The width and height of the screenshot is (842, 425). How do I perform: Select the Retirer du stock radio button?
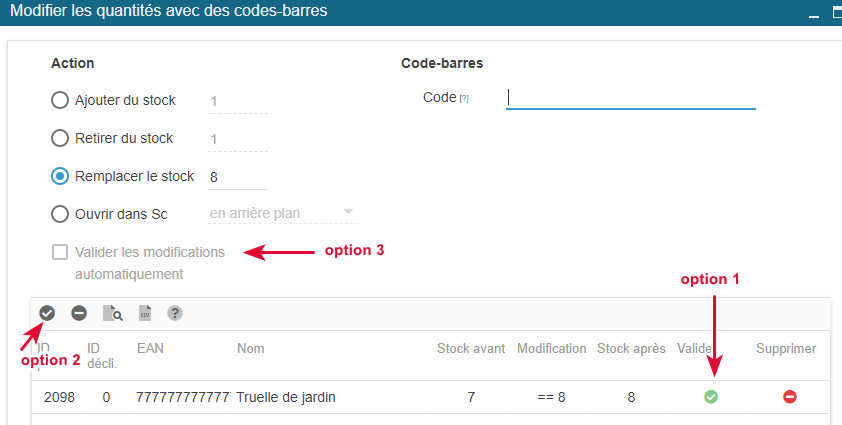pos(60,138)
